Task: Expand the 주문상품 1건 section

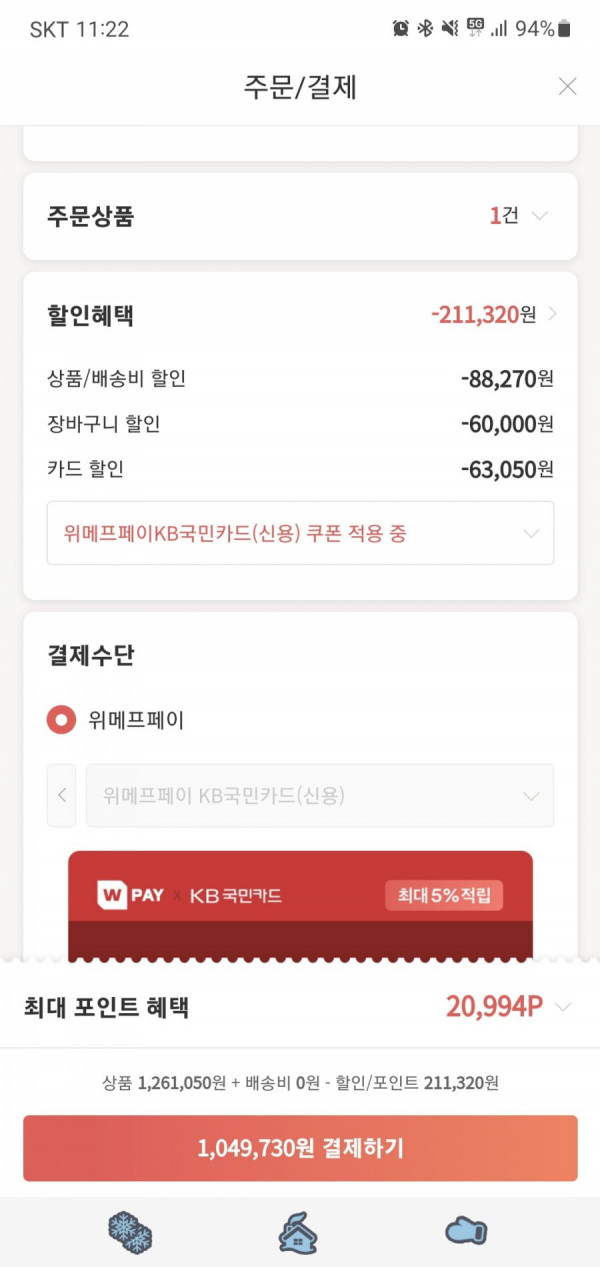Action: point(540,216)
